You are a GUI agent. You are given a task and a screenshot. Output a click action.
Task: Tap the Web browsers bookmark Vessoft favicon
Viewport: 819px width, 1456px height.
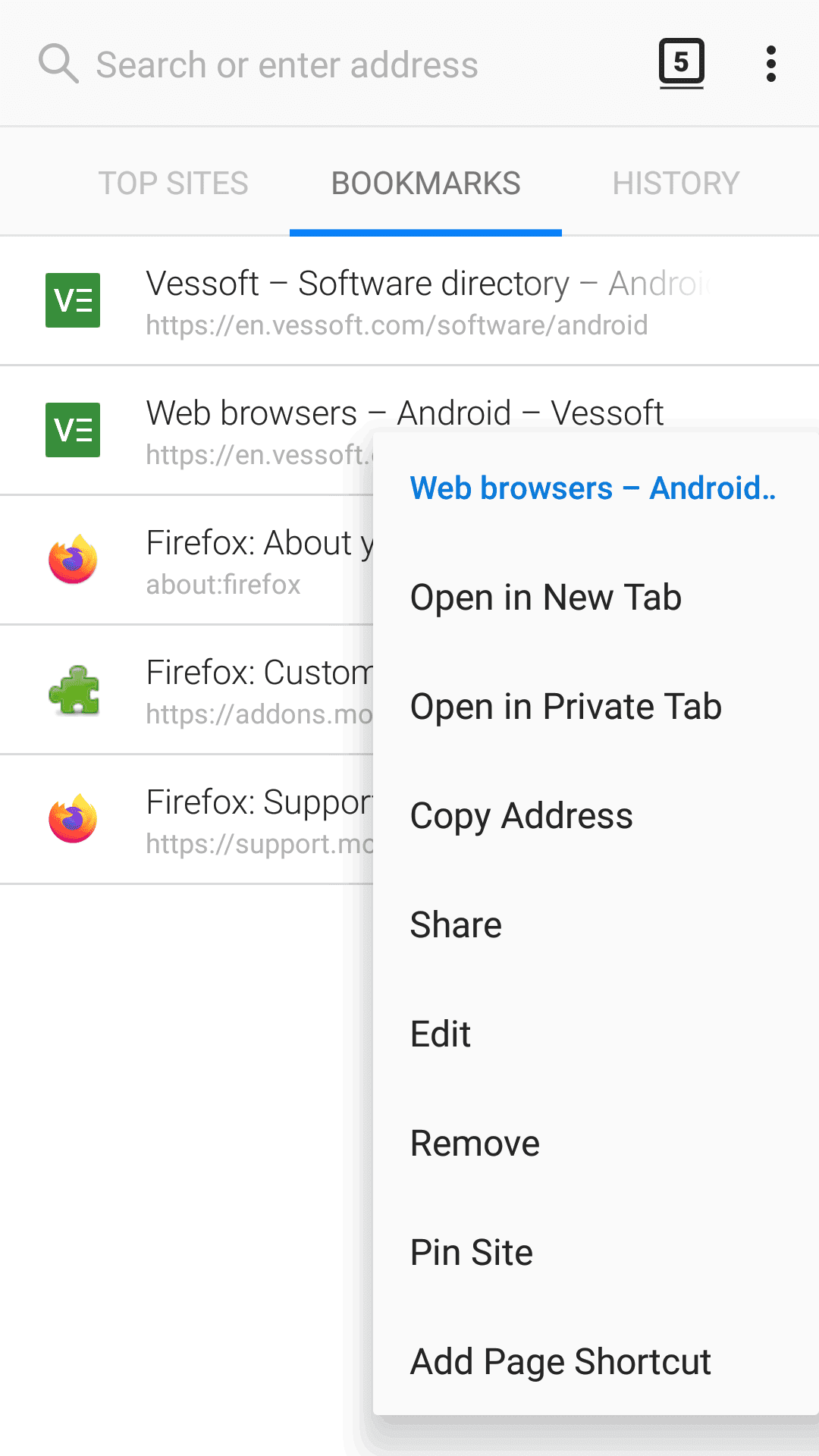[73, 430]
